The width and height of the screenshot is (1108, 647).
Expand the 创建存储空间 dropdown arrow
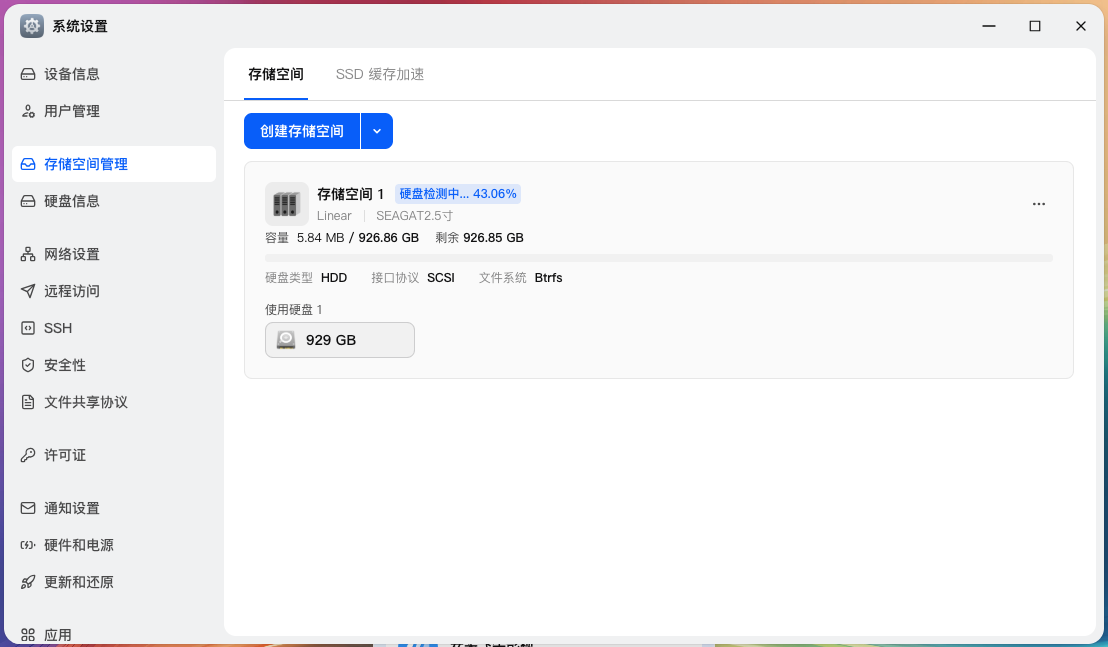377,131
